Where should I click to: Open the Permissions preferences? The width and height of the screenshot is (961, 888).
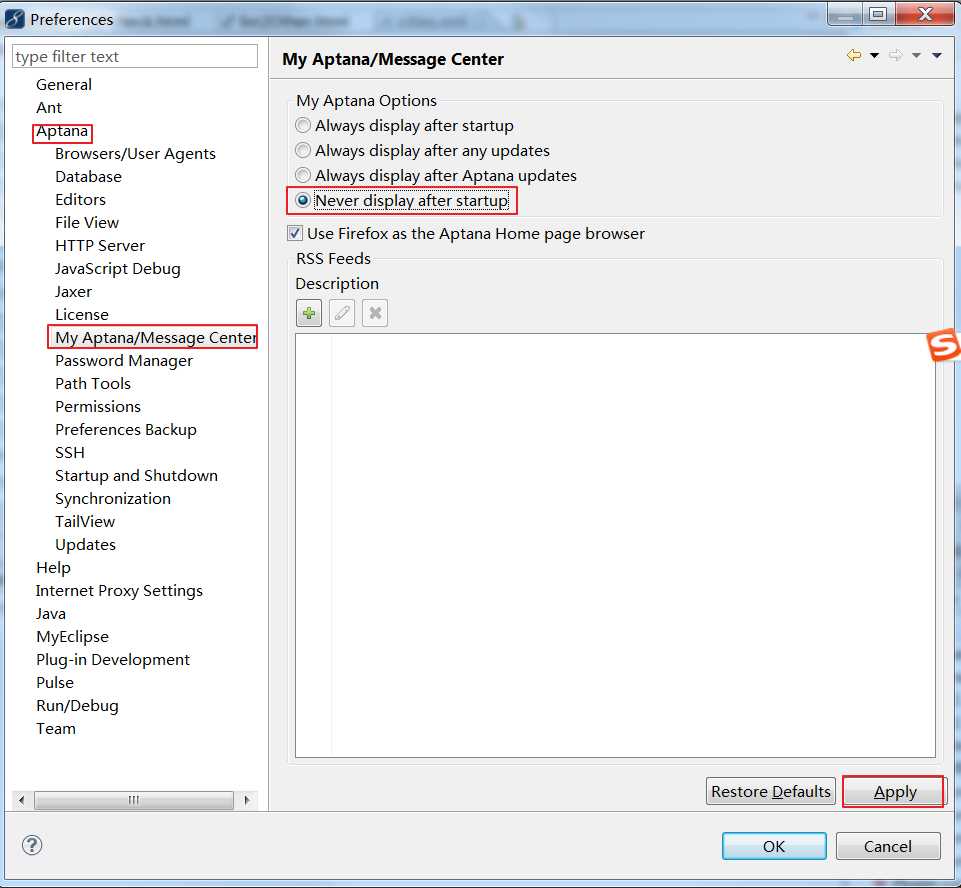pos(98,407)
